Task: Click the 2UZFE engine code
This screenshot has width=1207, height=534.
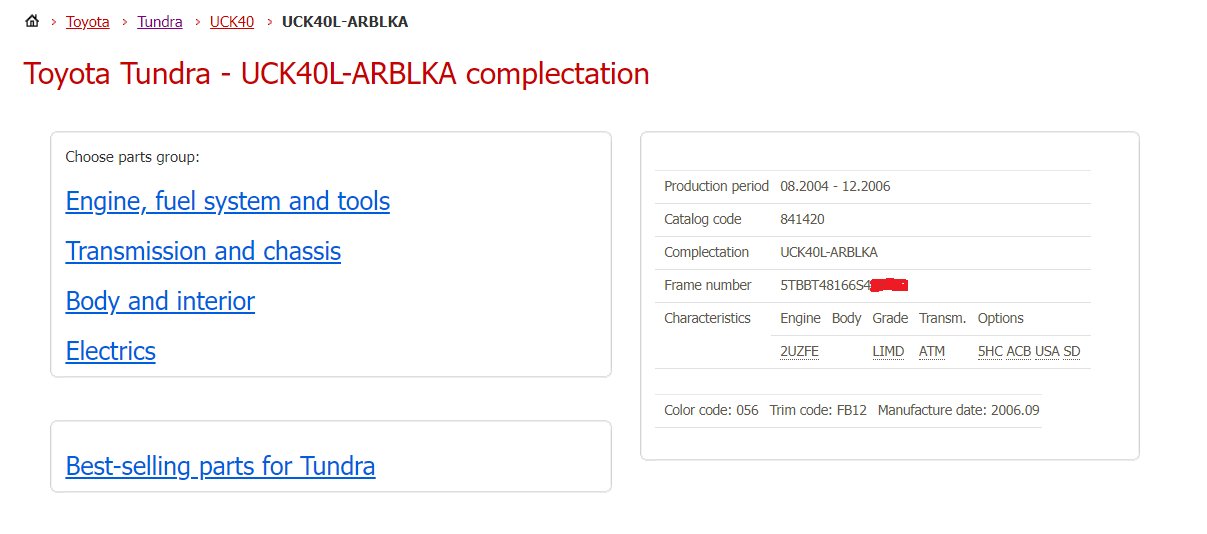Action: (799, 352)
